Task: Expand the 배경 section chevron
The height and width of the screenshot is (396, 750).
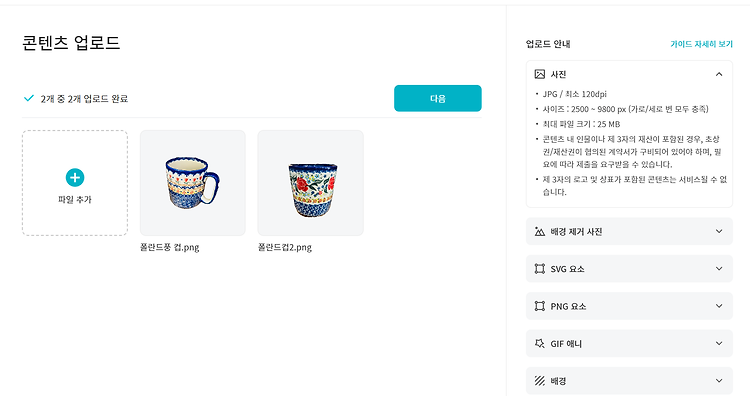Action: point(718,381)
